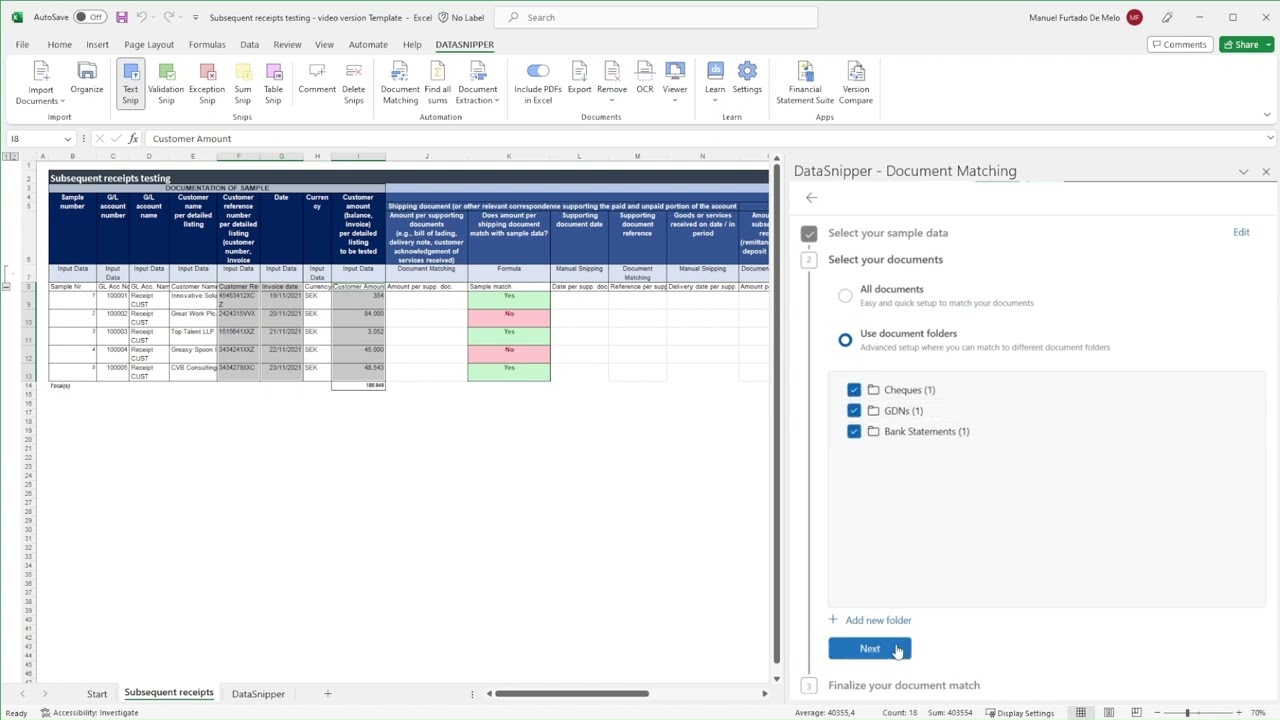Toggle the AutoSave switch
The image size is (1280, 720).
tap(90, 17)
